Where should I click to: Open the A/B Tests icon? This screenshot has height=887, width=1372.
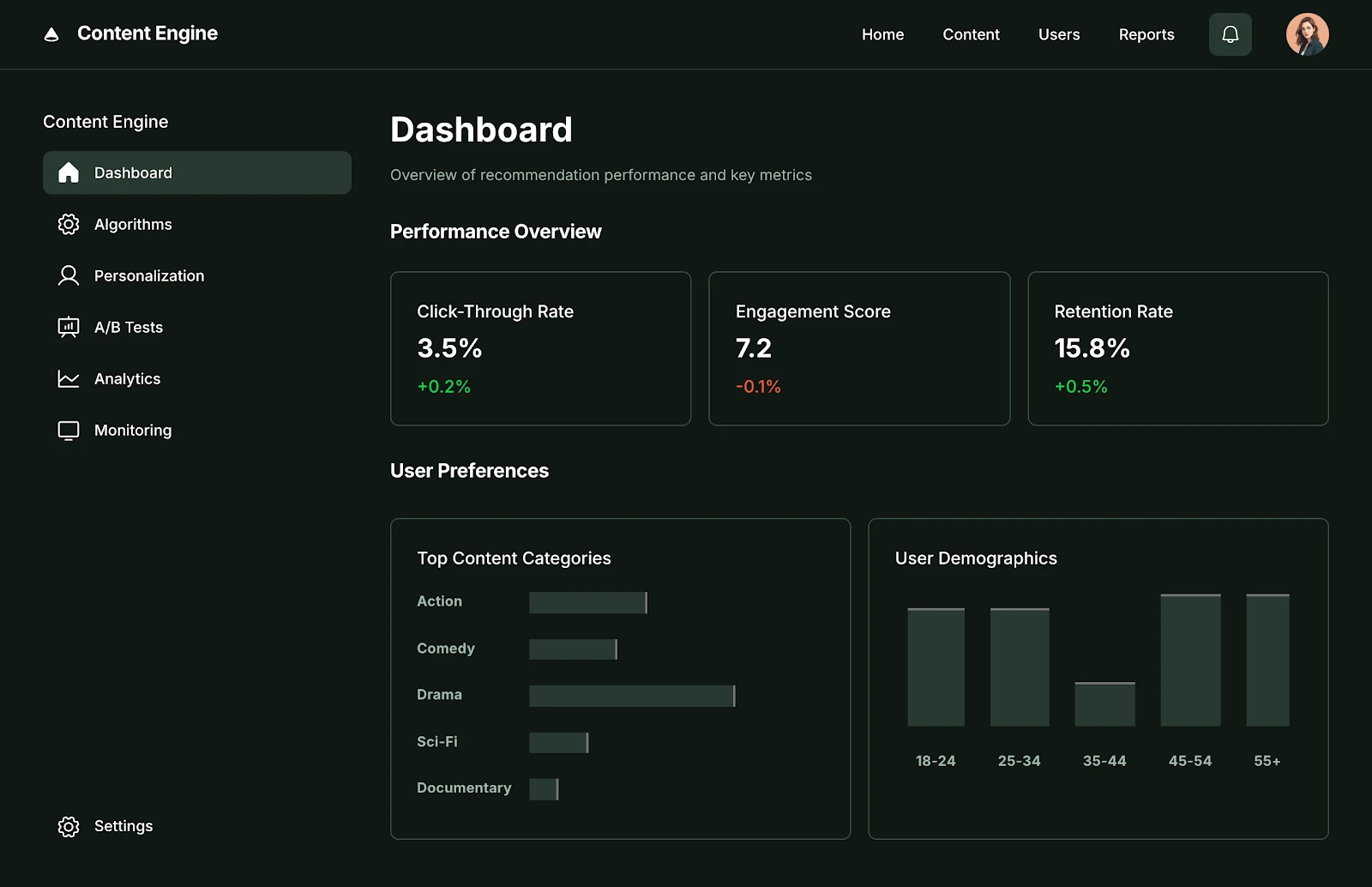click(68, 327)
